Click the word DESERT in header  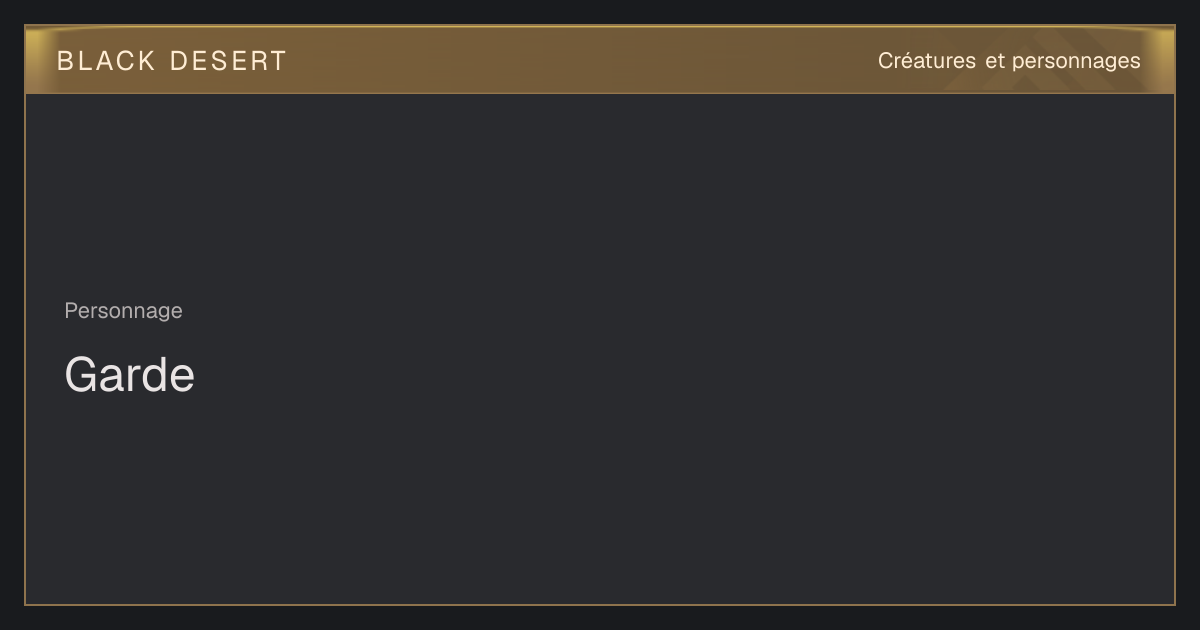coord(228,61)
